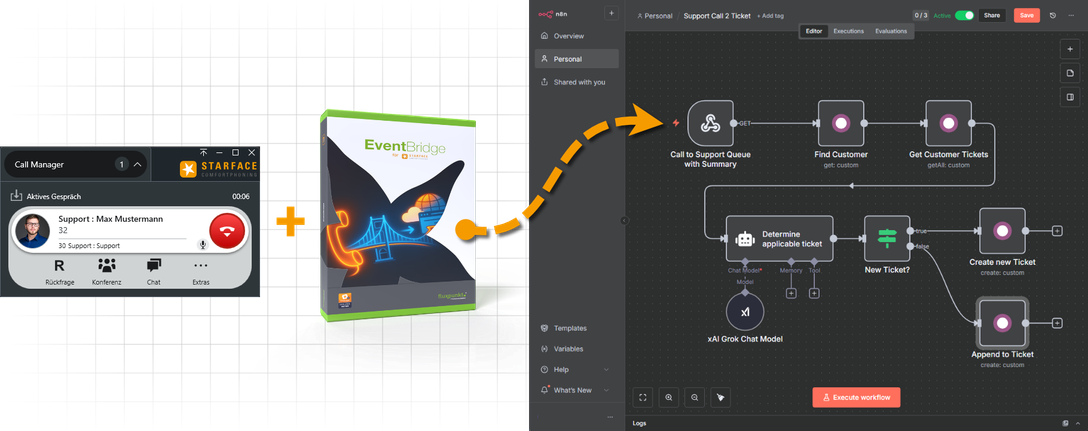Click Execute workflow button
Viewport: 1088px width, 431px height.
point(856,397)
